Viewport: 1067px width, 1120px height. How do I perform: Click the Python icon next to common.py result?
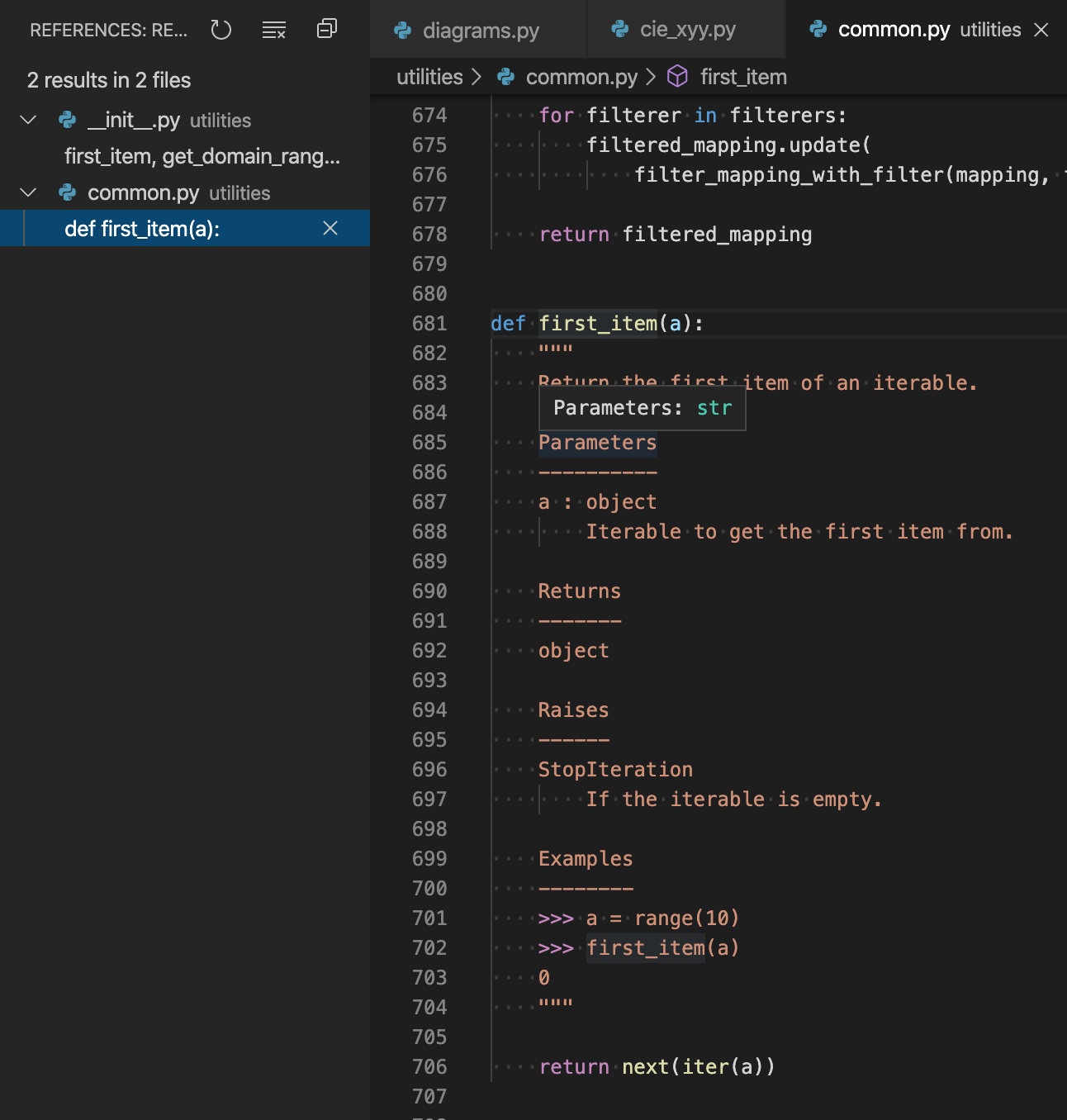coord(66,192)
